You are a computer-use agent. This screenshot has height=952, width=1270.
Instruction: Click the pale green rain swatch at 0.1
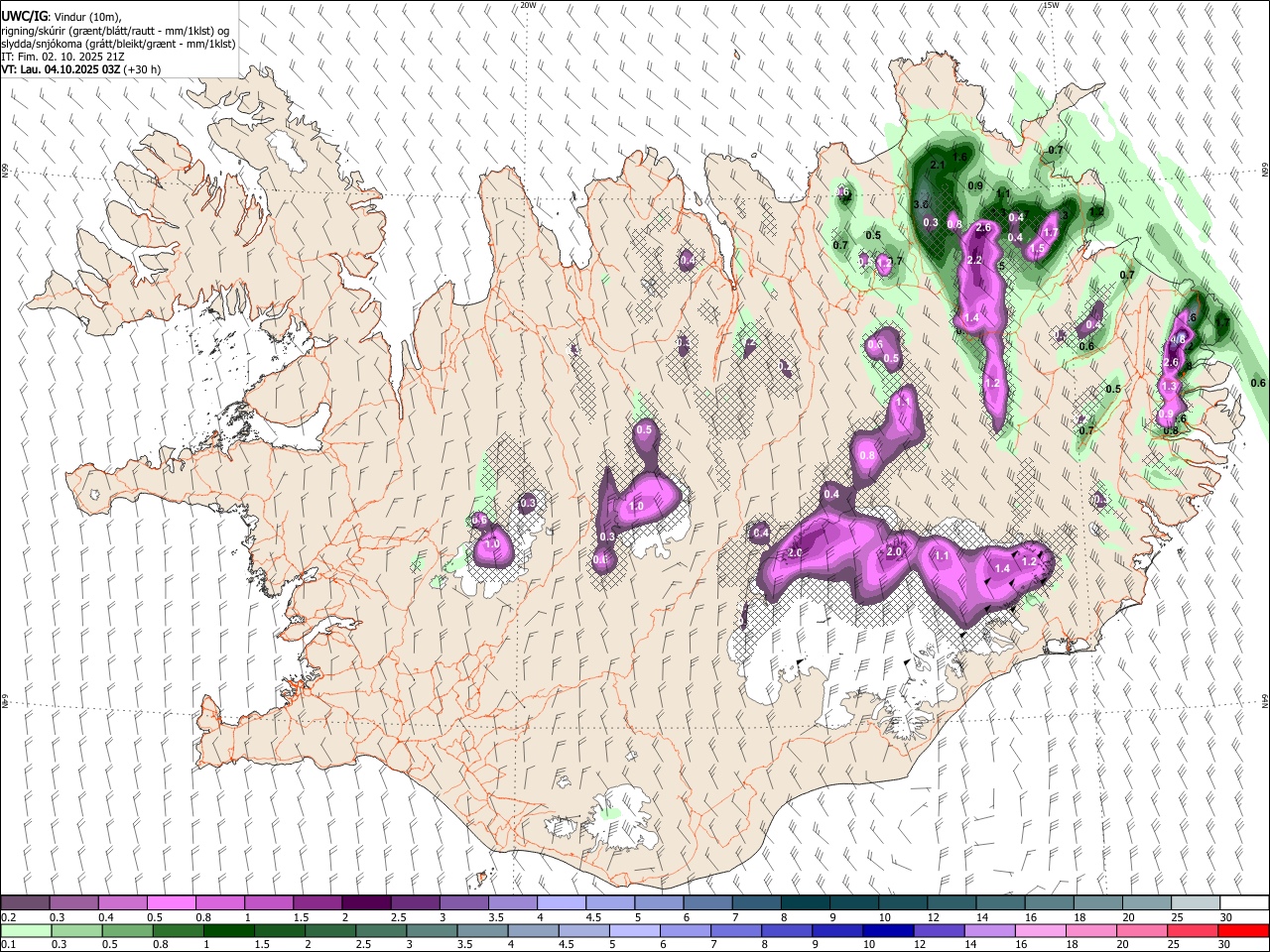[26, 930]
